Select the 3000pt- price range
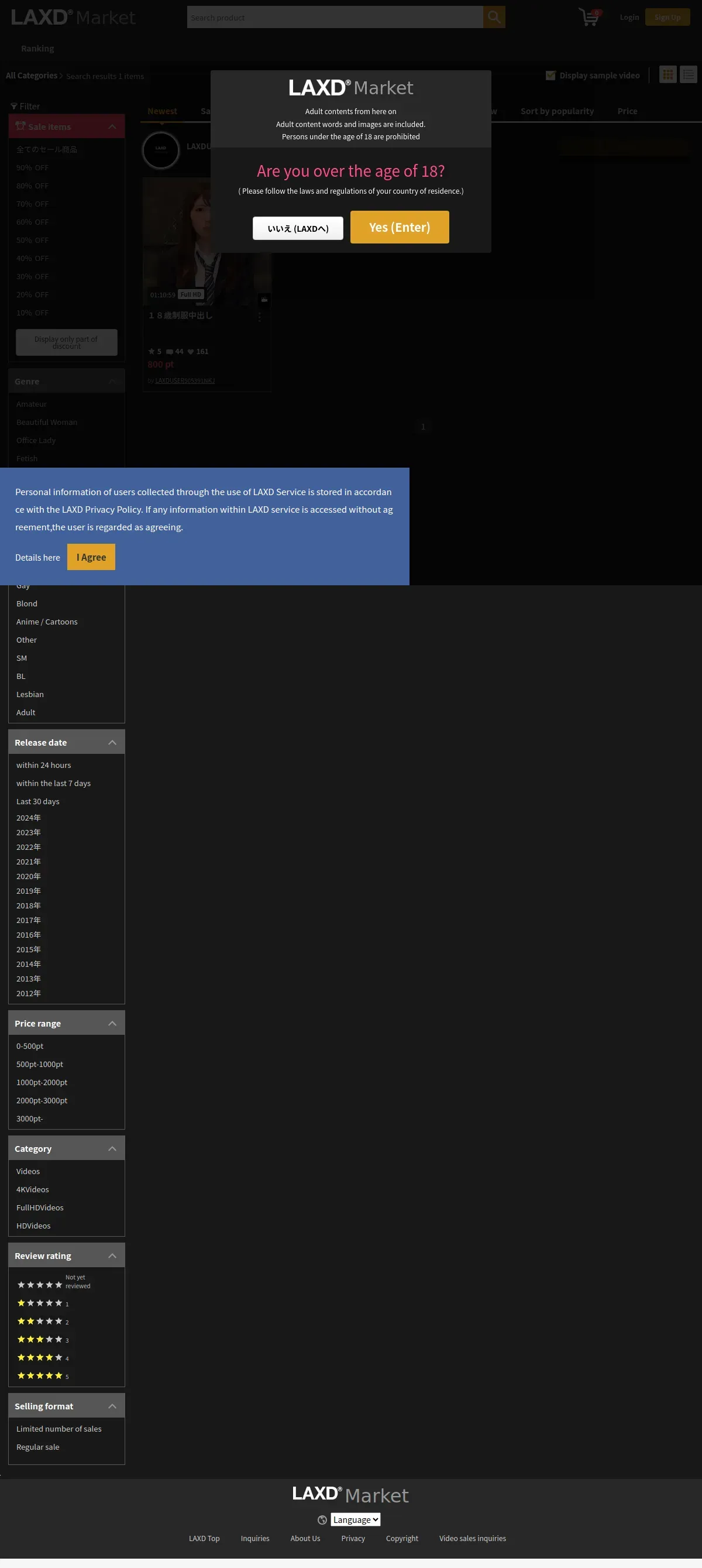 pos(30,1118)
